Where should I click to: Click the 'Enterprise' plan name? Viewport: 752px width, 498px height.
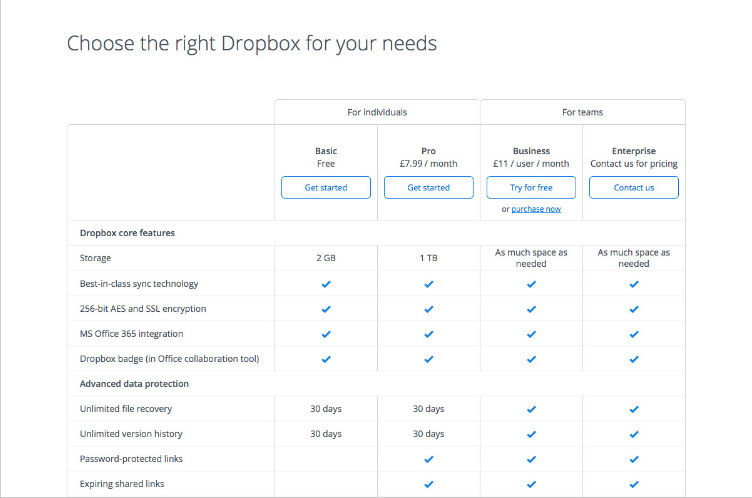(634, 151)
